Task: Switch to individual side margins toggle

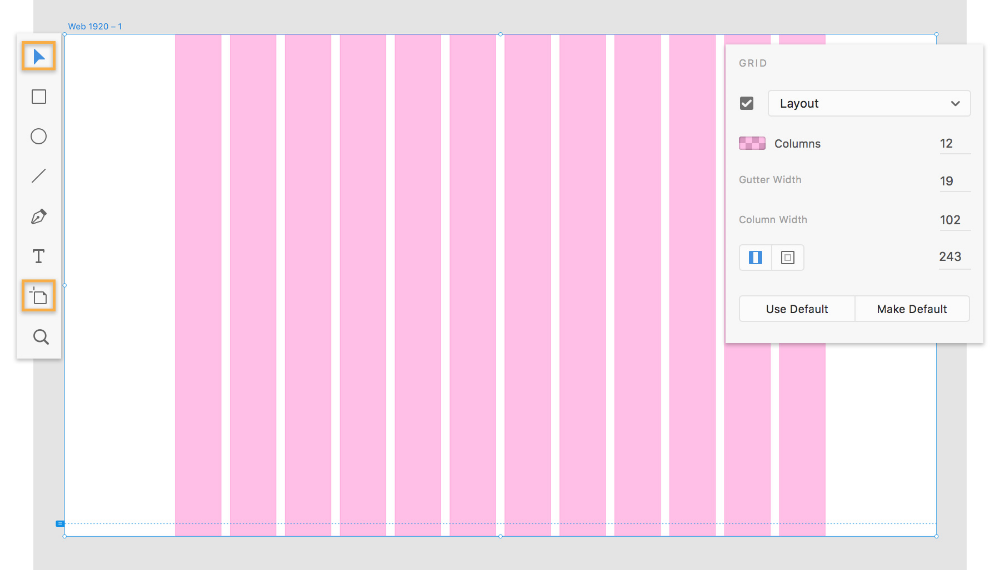Action: [788, 258]
